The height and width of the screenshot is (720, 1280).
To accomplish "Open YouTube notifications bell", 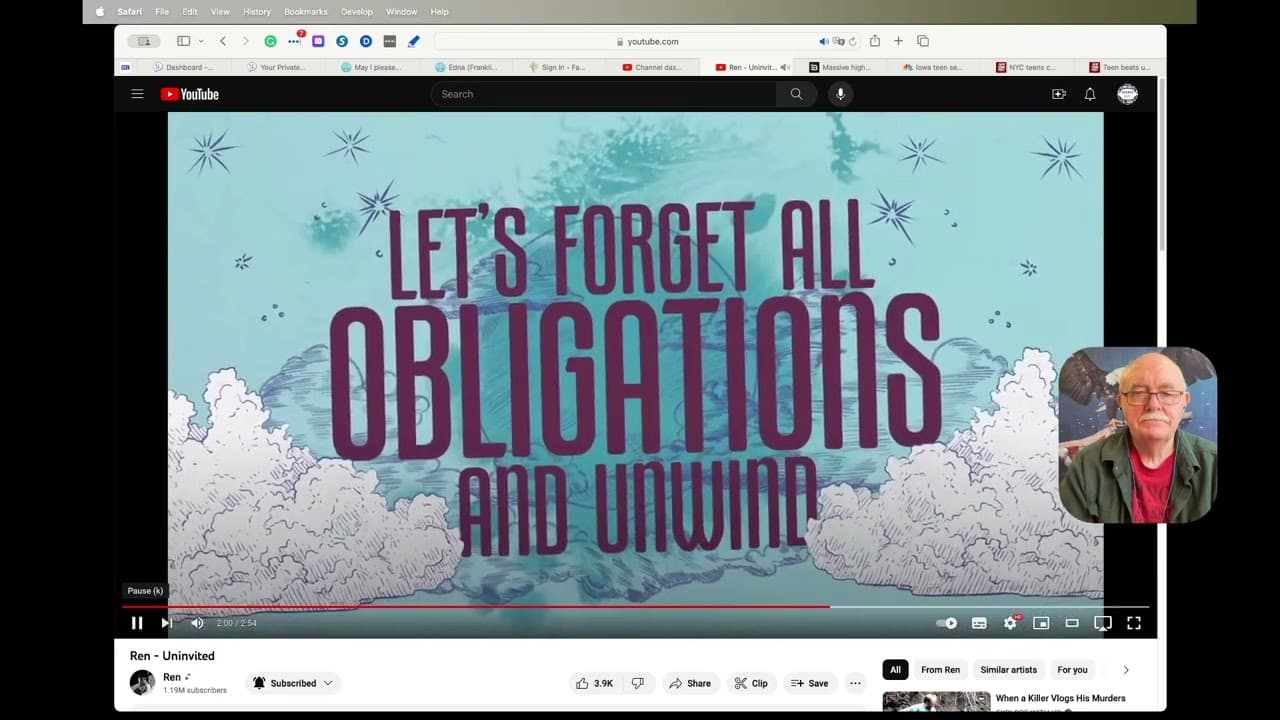I will click(1090, 94).
